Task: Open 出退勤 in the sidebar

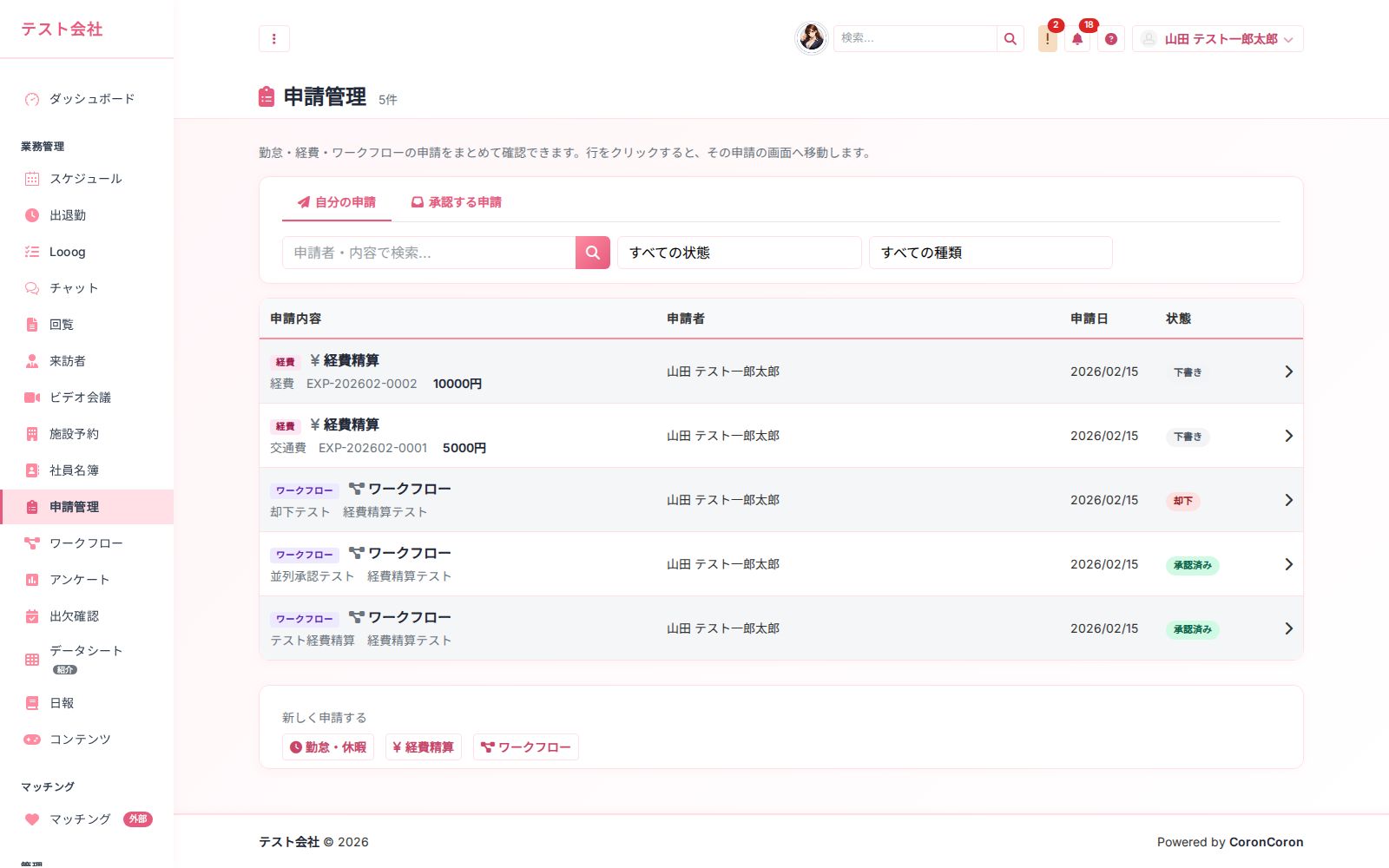Action: click(87, 215)
